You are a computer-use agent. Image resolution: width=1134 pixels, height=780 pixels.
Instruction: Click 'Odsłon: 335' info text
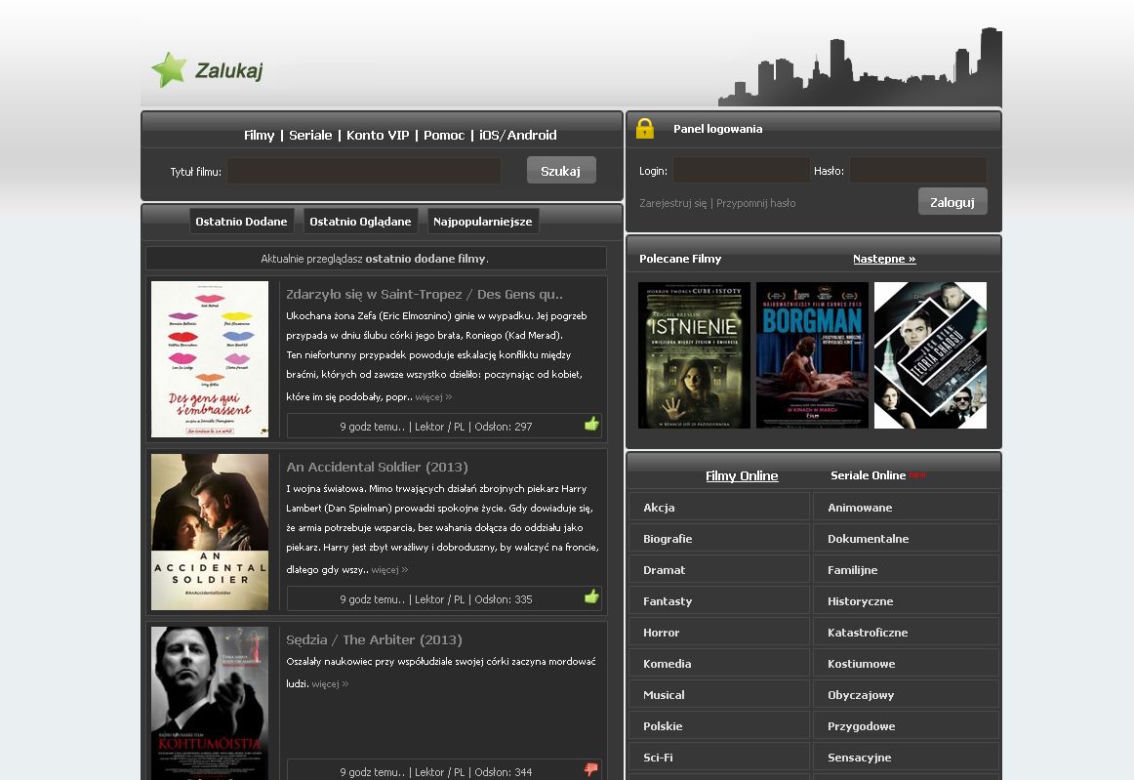[x=503, y=599]
